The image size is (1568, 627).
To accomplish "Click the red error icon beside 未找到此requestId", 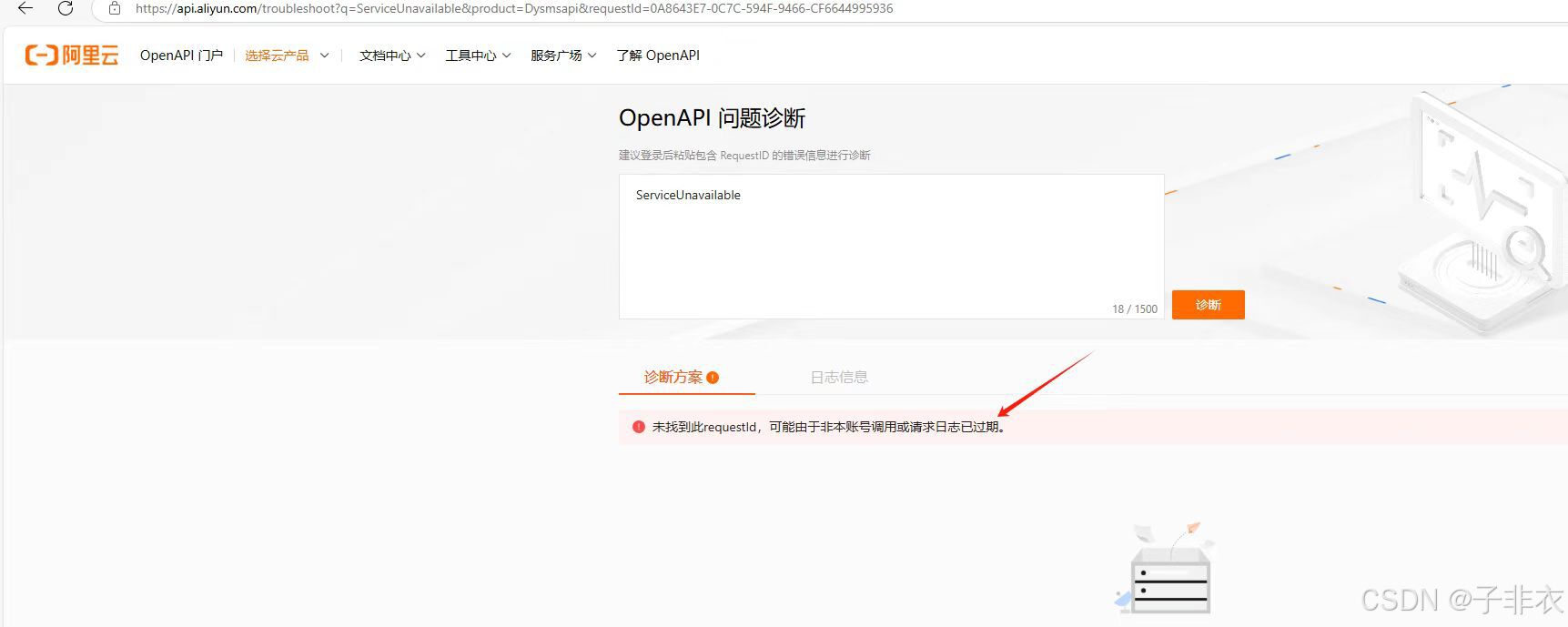I will click(x=639, y=427).
